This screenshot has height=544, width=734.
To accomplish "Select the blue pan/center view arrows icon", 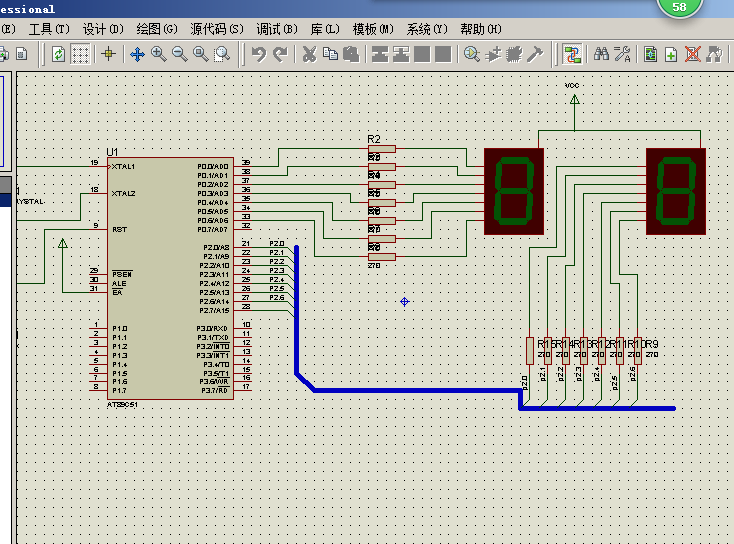I will pos(137,54).
